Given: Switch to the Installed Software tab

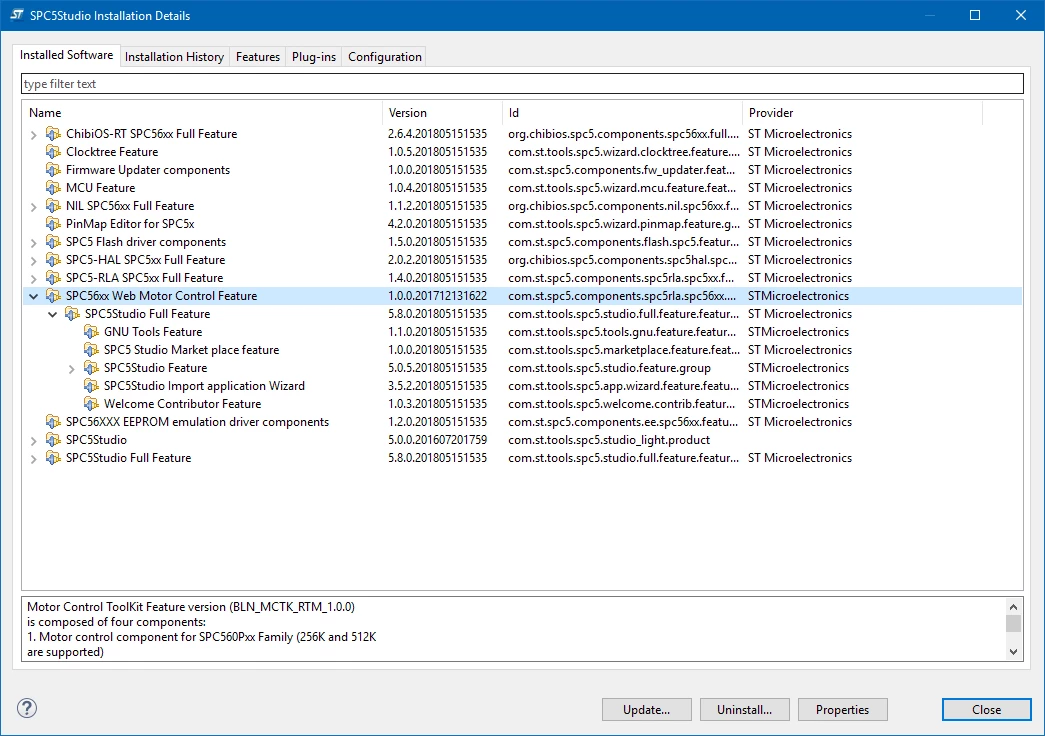Looking at the screenshot, I should 67,55.
